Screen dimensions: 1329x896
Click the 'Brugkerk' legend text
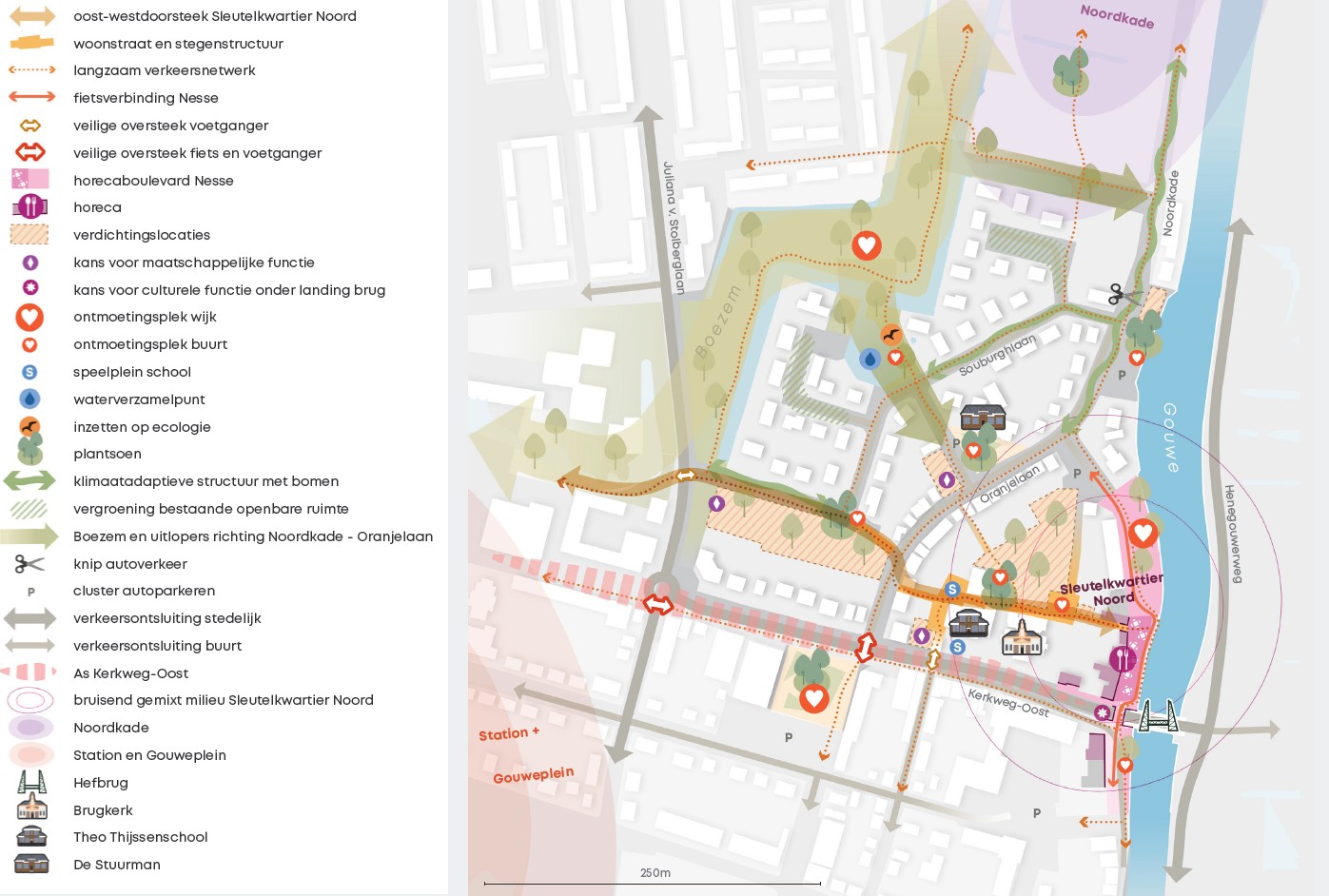pyautogui.click(x=103, y=810)
